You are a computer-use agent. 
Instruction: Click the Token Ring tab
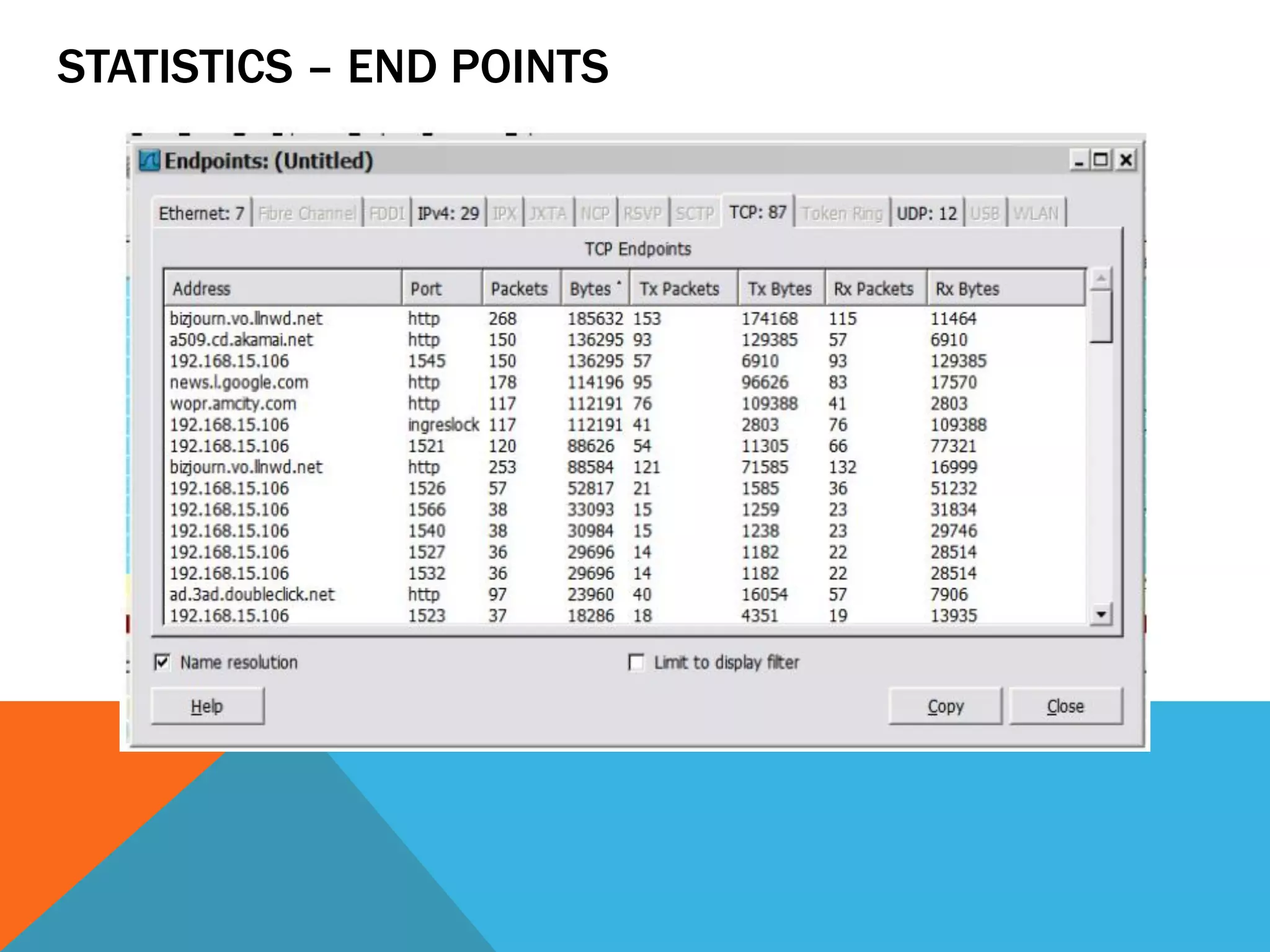[841, 213]
